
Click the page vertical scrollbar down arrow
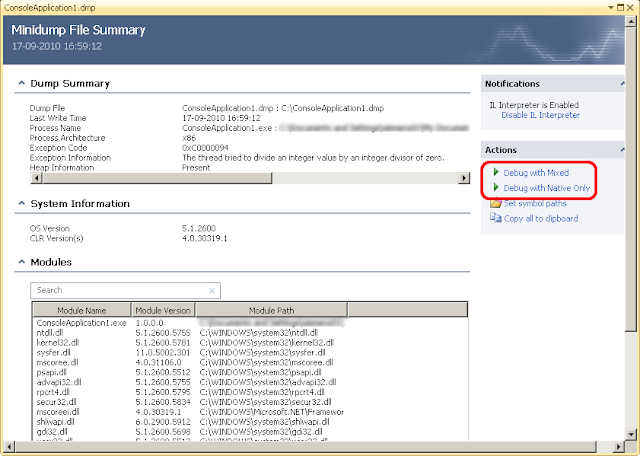click(631, 435)
